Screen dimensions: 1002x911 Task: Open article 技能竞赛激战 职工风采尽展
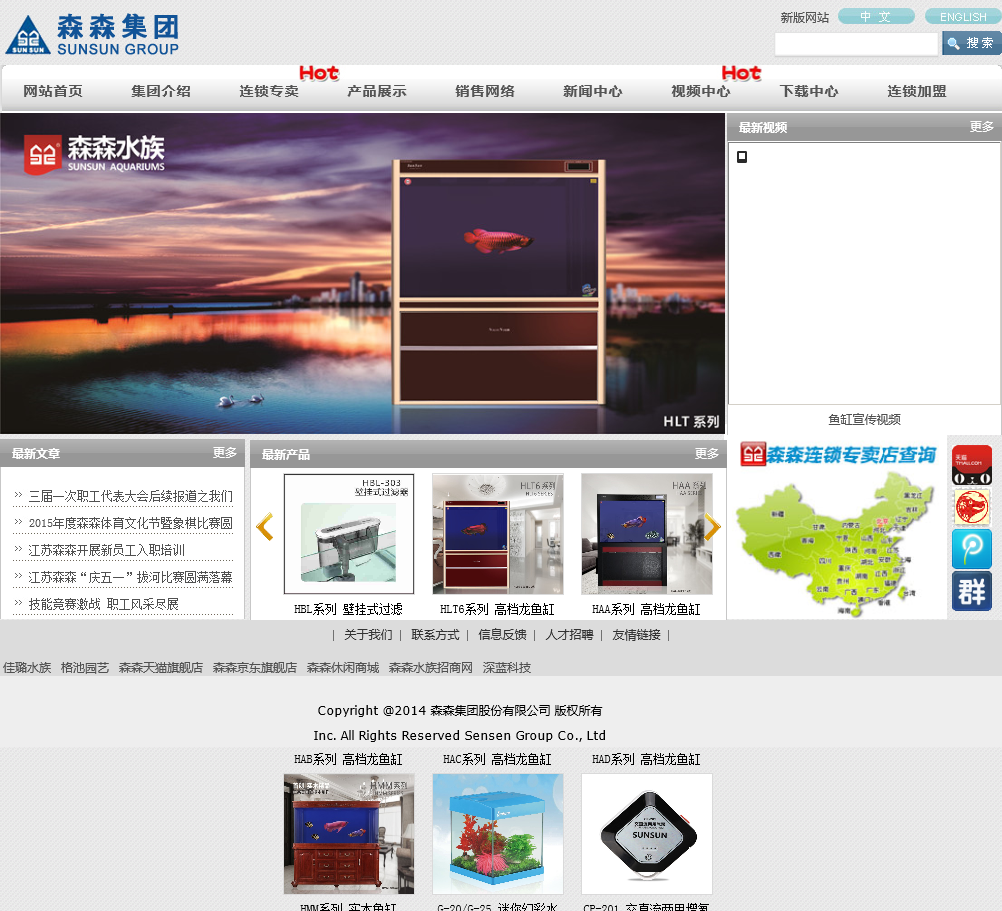pyautogui.click(x=104, y=604)
